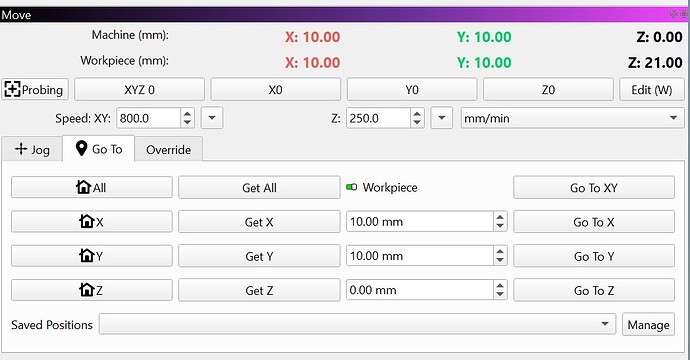
Task: Home the Y axis
Action: (92, 256)
